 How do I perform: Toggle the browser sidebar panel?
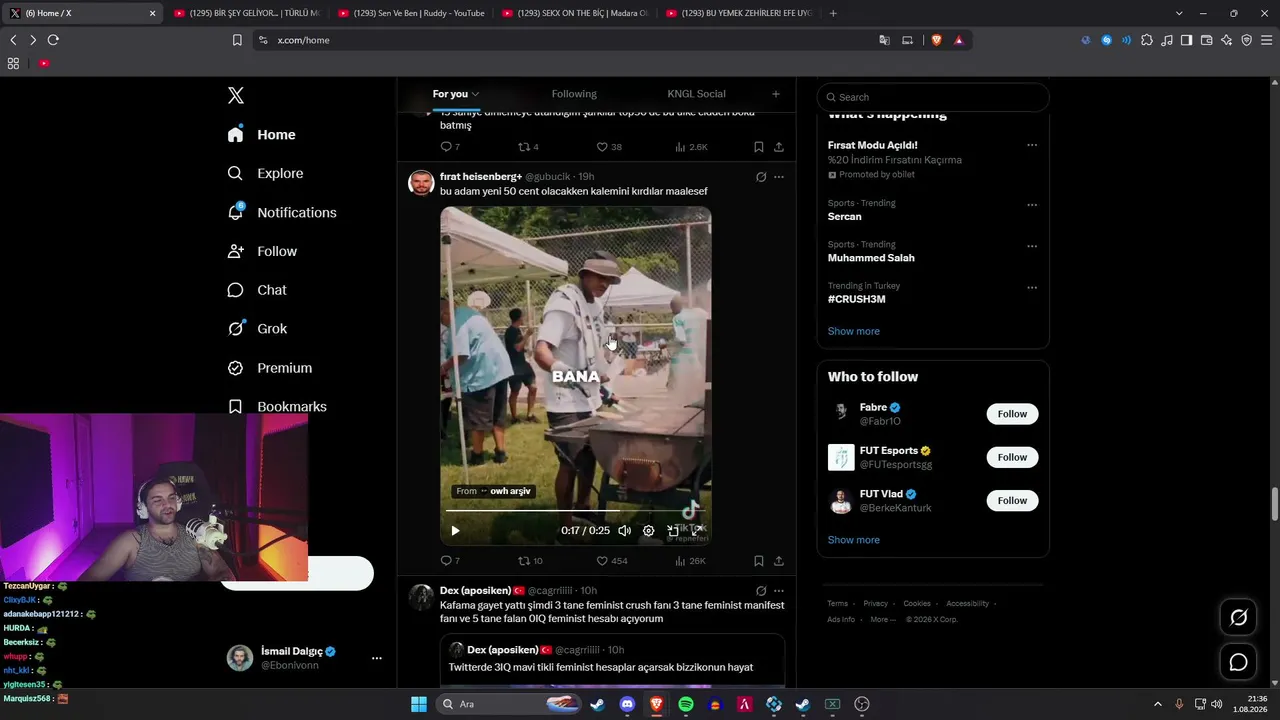(x=1186, y=40)
